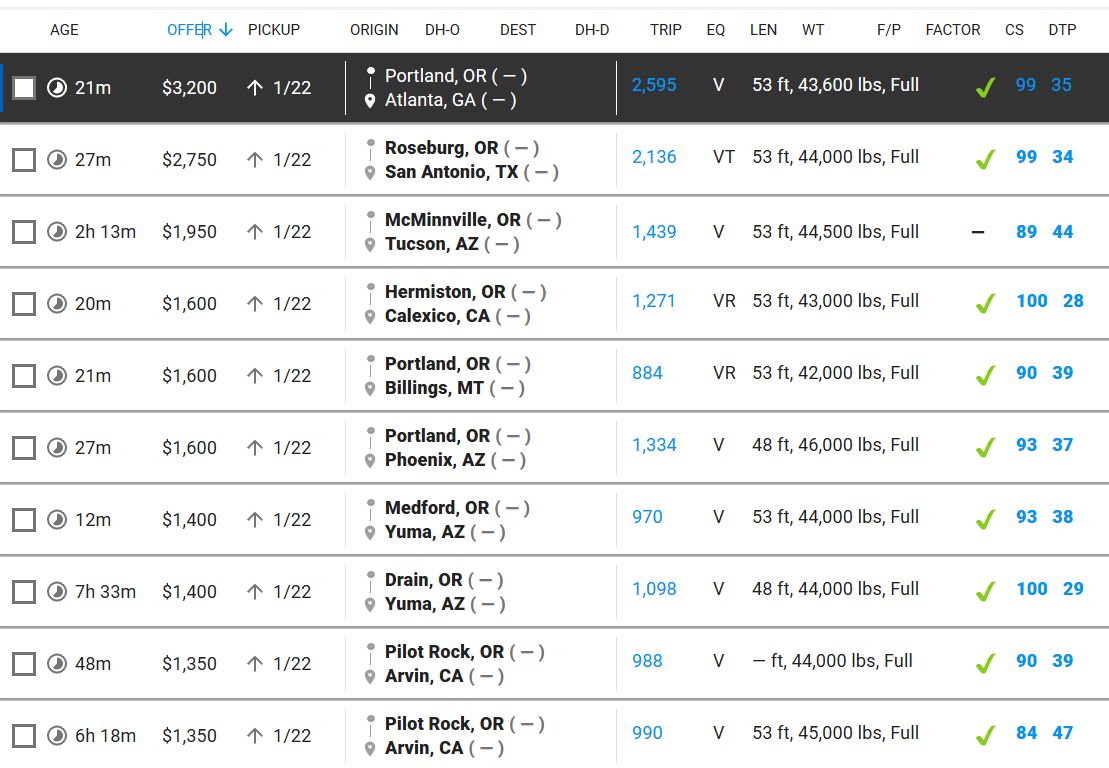1109x768 pixels.
Task: Click the Pickup column header
Action: [274, 30]
